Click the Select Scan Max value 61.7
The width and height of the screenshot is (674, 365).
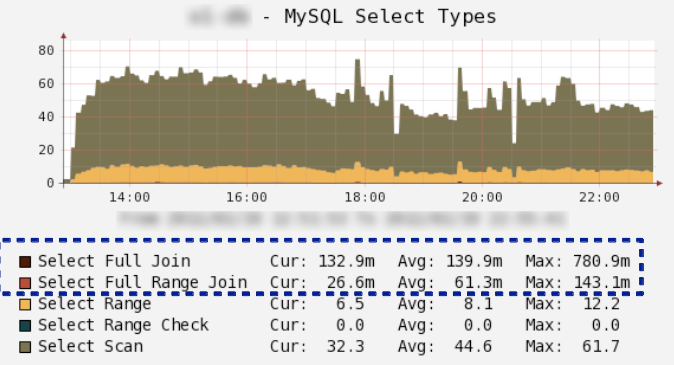[601, 346]
